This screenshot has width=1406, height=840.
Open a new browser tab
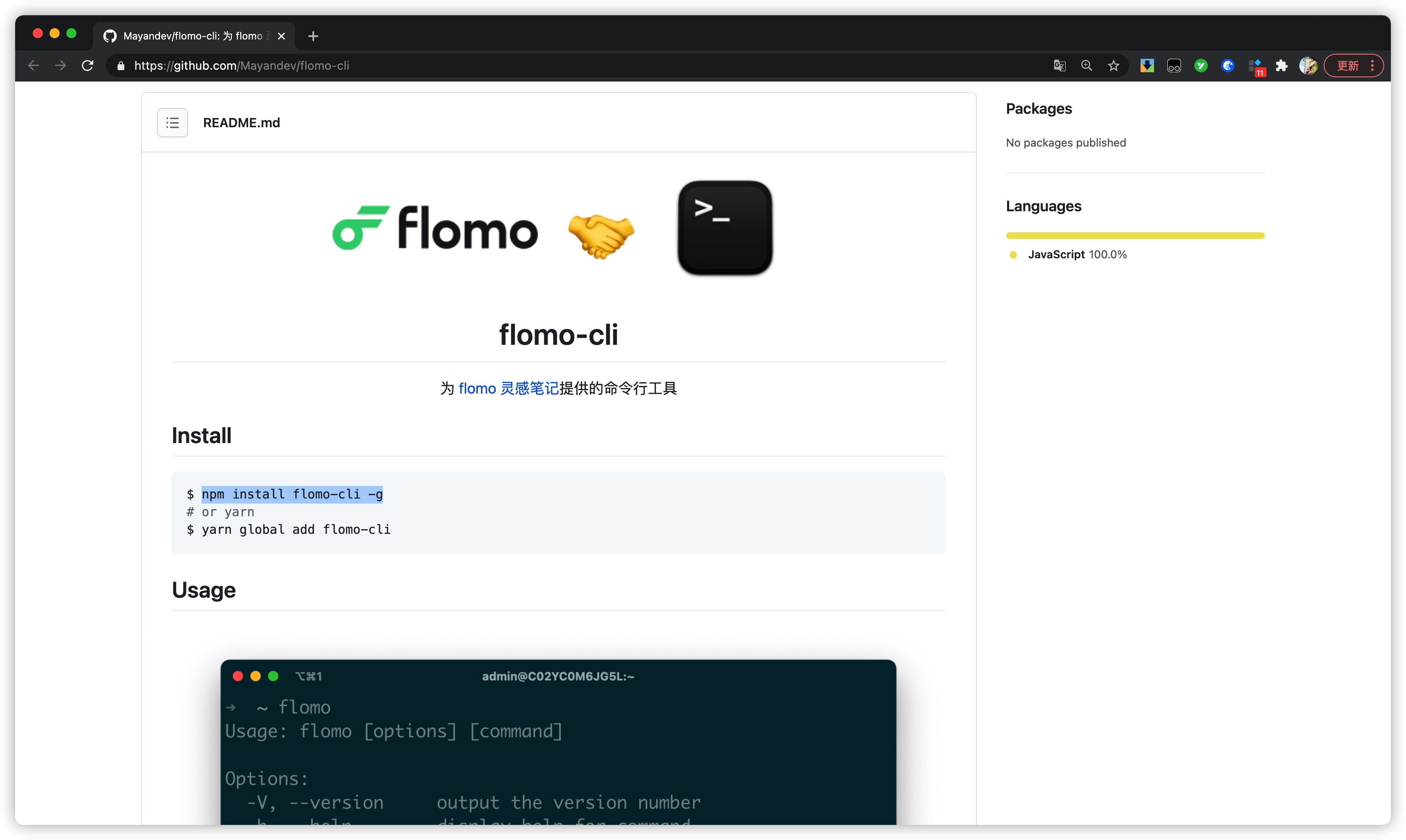pyautogui.click(x=313, y=36)
